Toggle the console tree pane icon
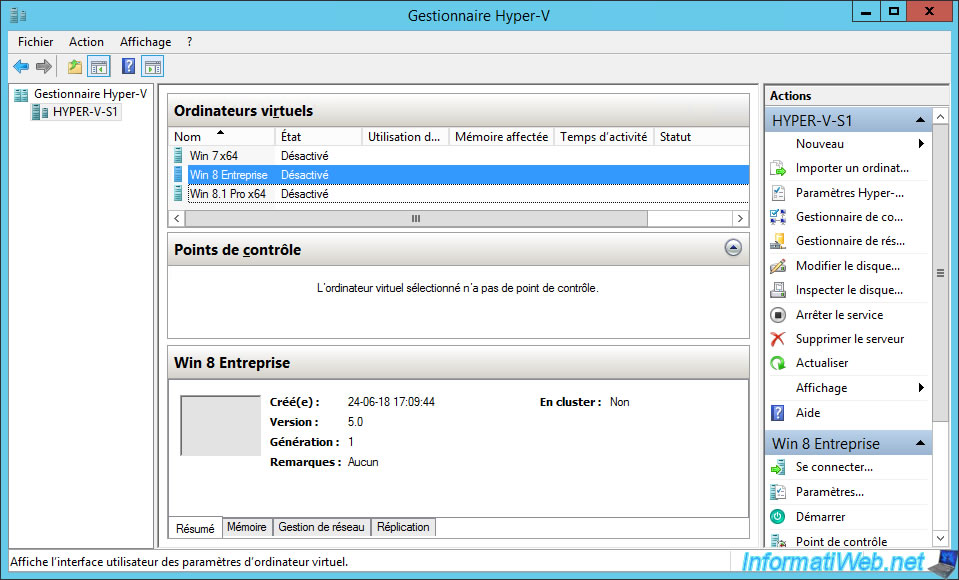 [x=98, y=66]
